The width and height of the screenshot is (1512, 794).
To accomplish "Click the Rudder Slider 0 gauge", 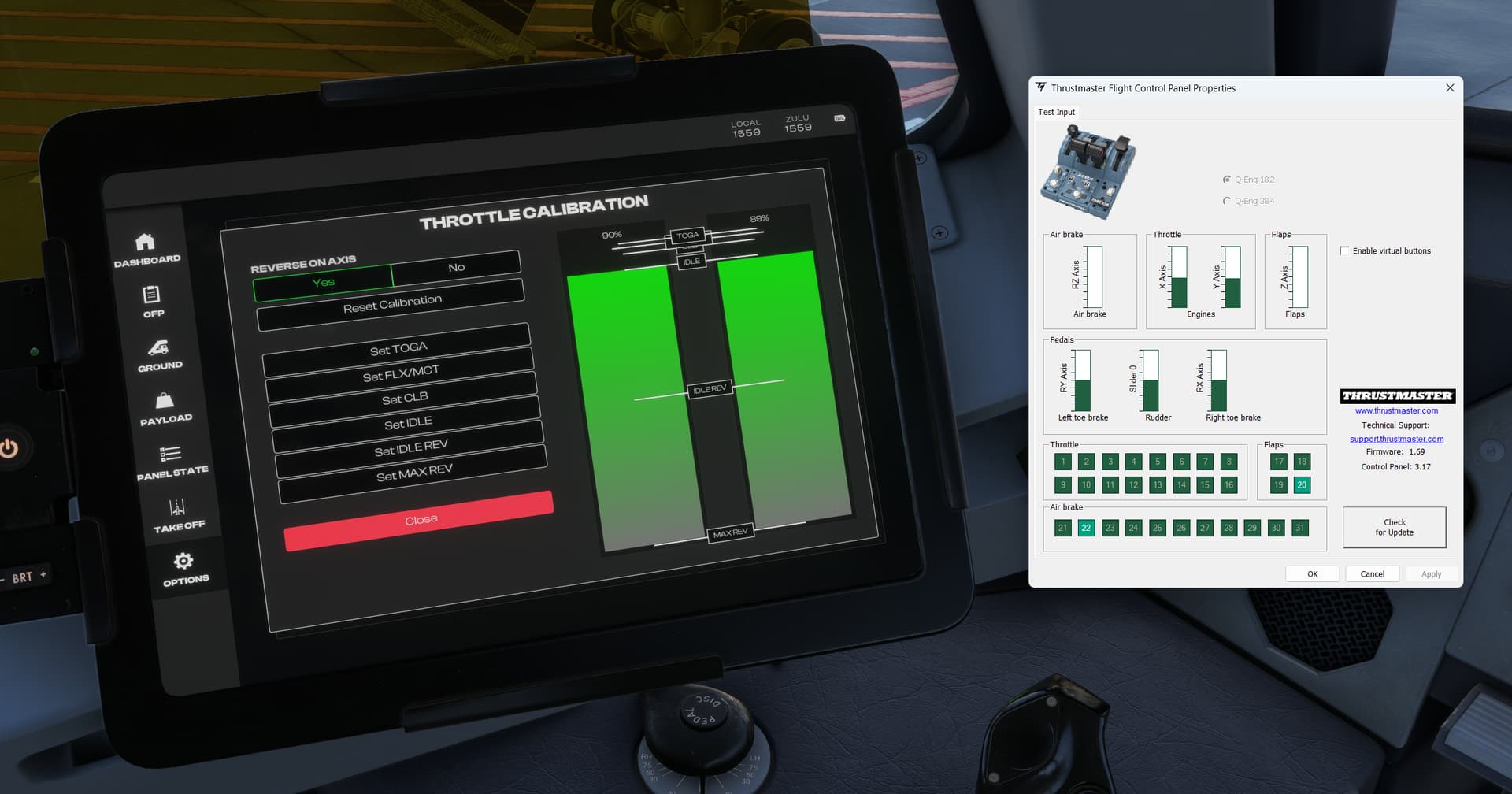I will pyautogui.click(x=1150, y=380).
